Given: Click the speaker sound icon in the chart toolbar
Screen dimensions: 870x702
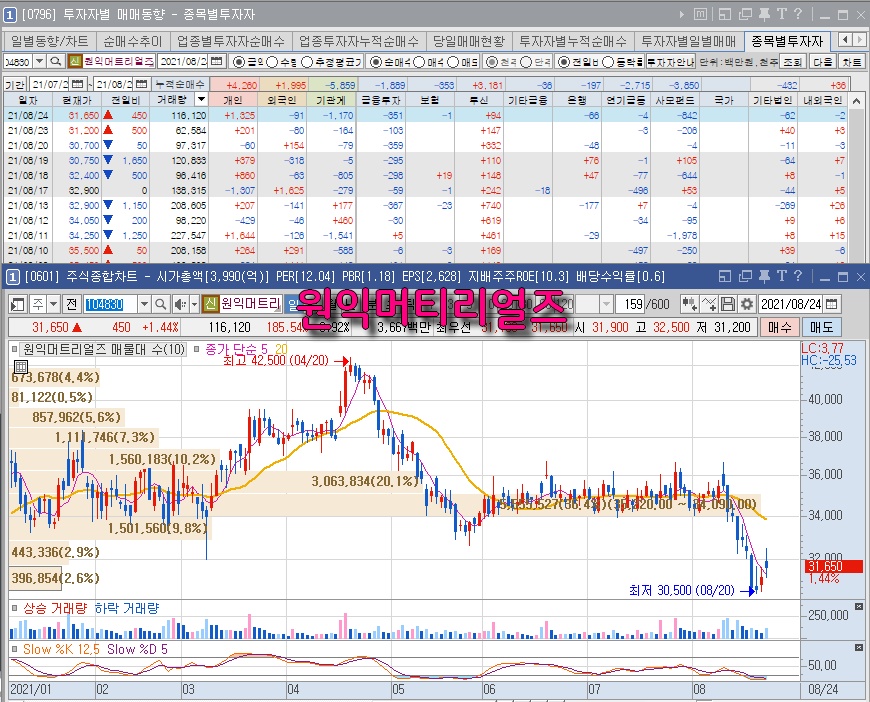Looking at the screenshot, I should 180,304.
